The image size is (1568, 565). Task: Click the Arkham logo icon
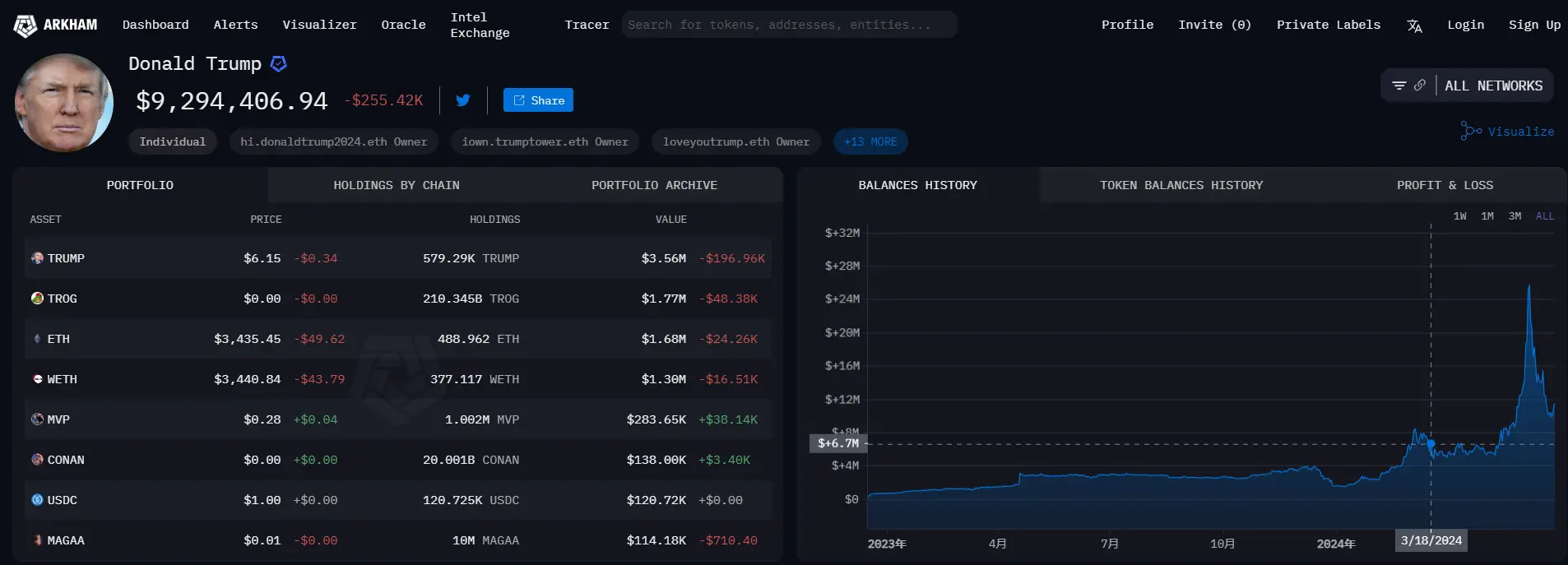click(26, 25)
